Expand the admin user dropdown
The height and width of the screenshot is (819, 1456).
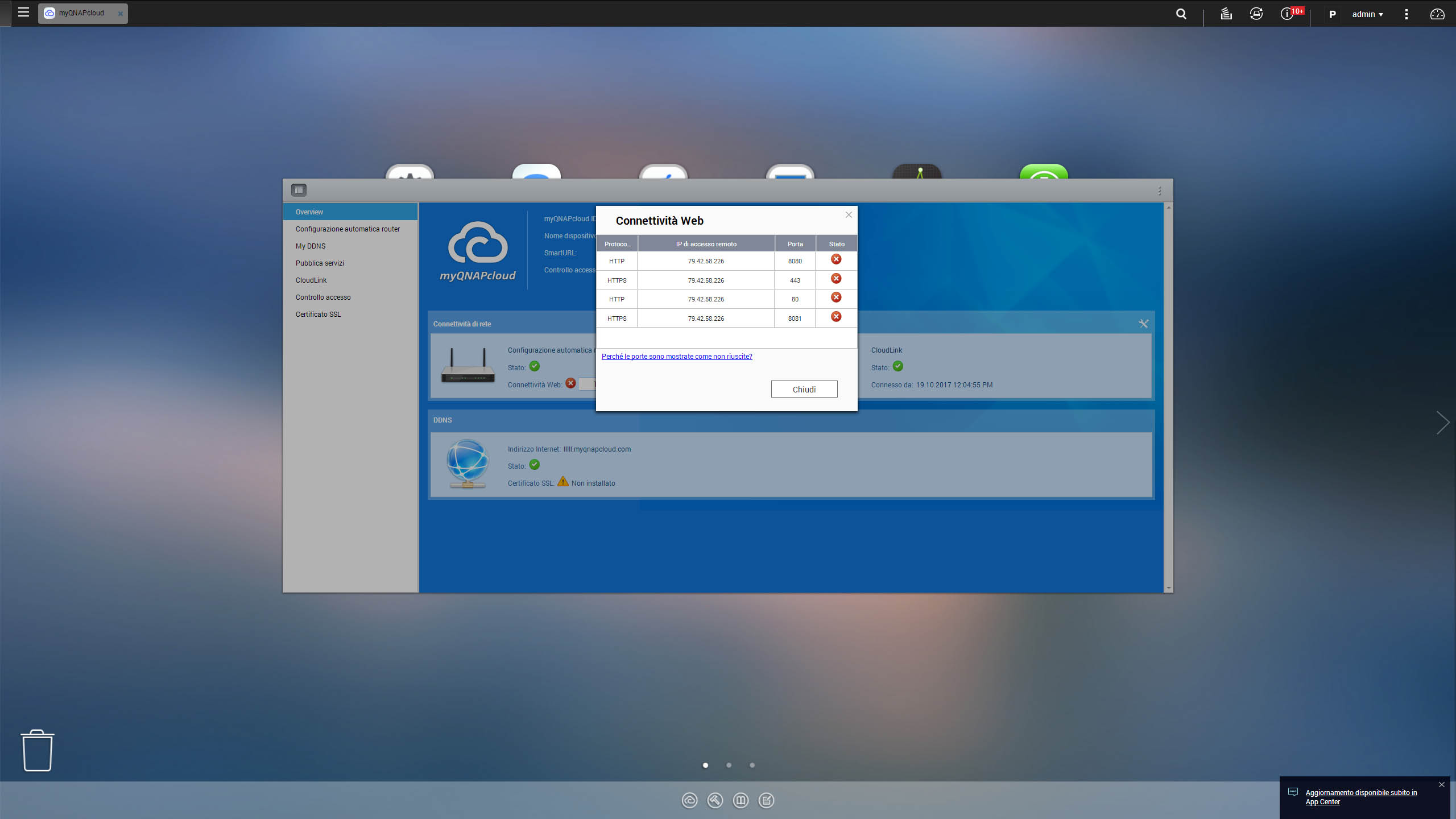[x=1367, y=14]
